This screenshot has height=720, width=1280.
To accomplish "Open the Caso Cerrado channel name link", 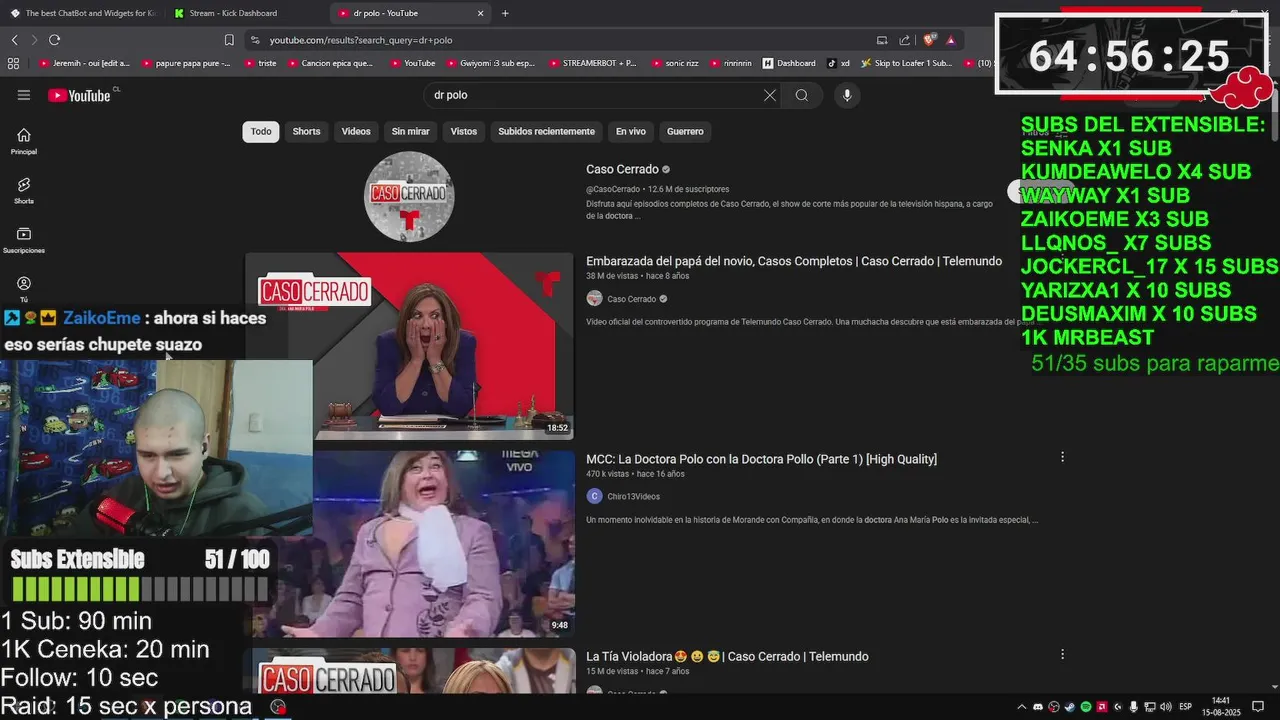I will (x=622, y=169).
